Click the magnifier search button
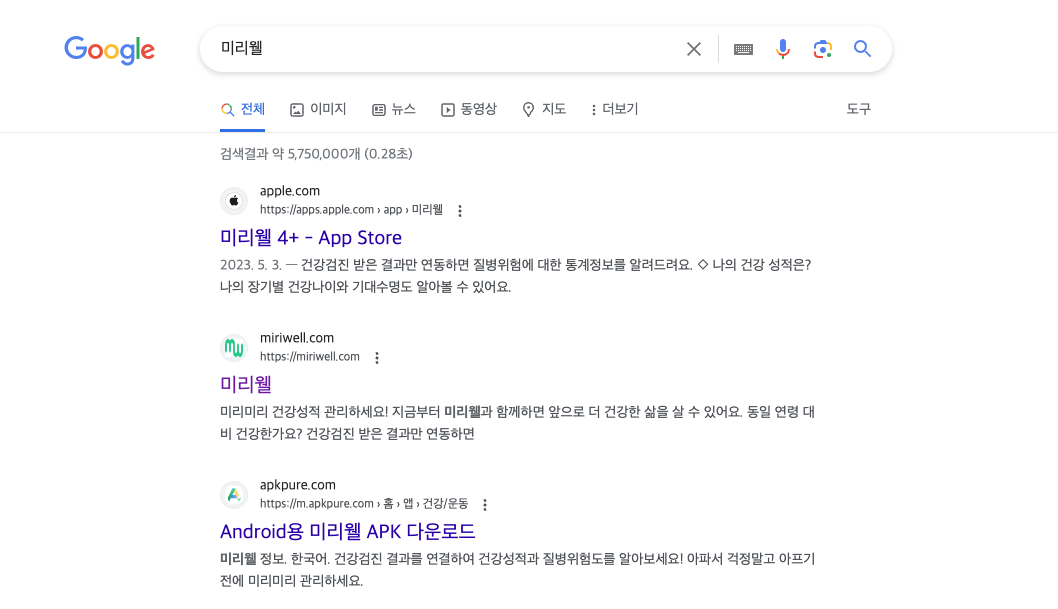The image size is (1058, 609). (x=862, y=49)
